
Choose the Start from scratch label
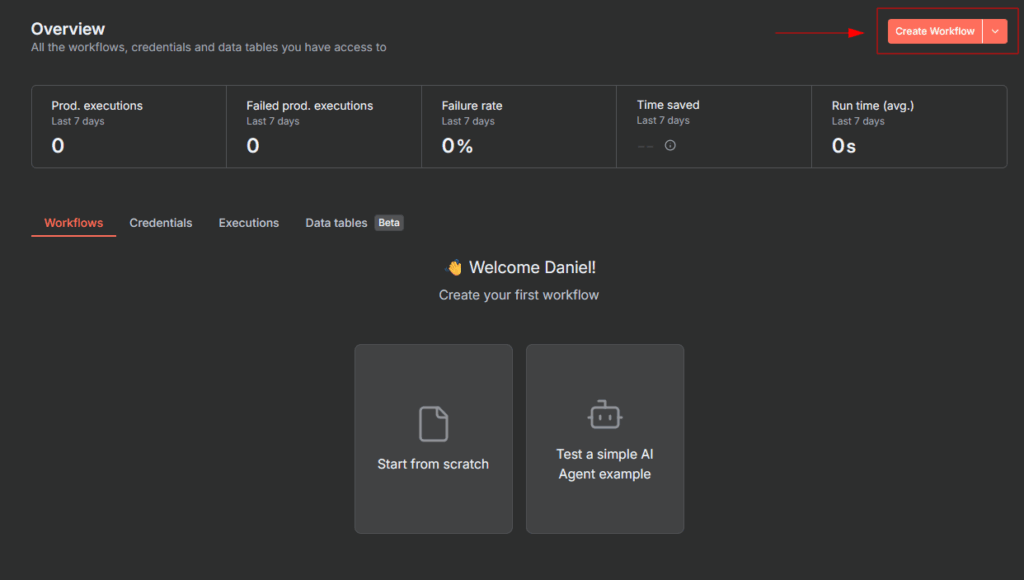(433, 464)
